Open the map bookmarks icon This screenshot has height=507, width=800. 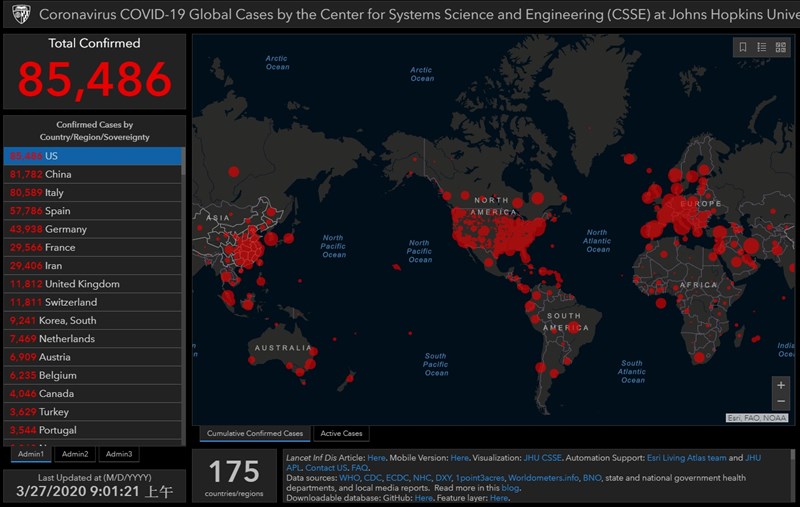point(743,47)
